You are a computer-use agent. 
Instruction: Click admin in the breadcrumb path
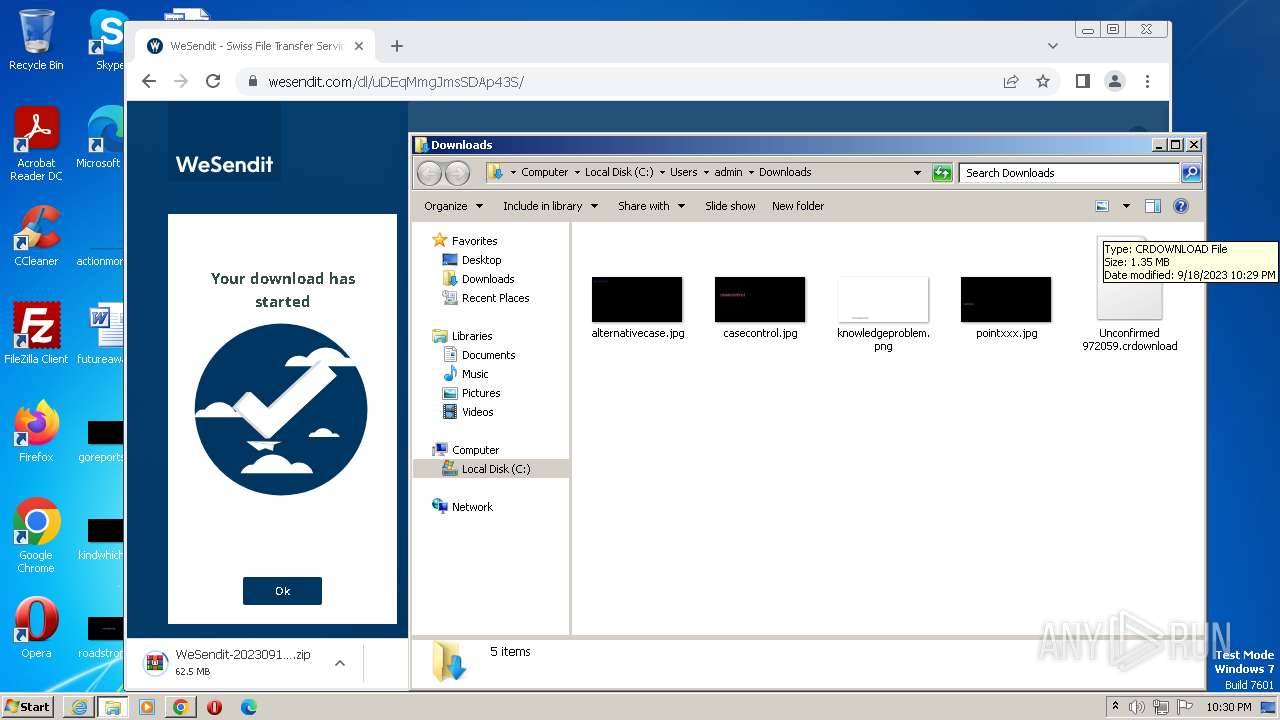click(x=728, y=172)
